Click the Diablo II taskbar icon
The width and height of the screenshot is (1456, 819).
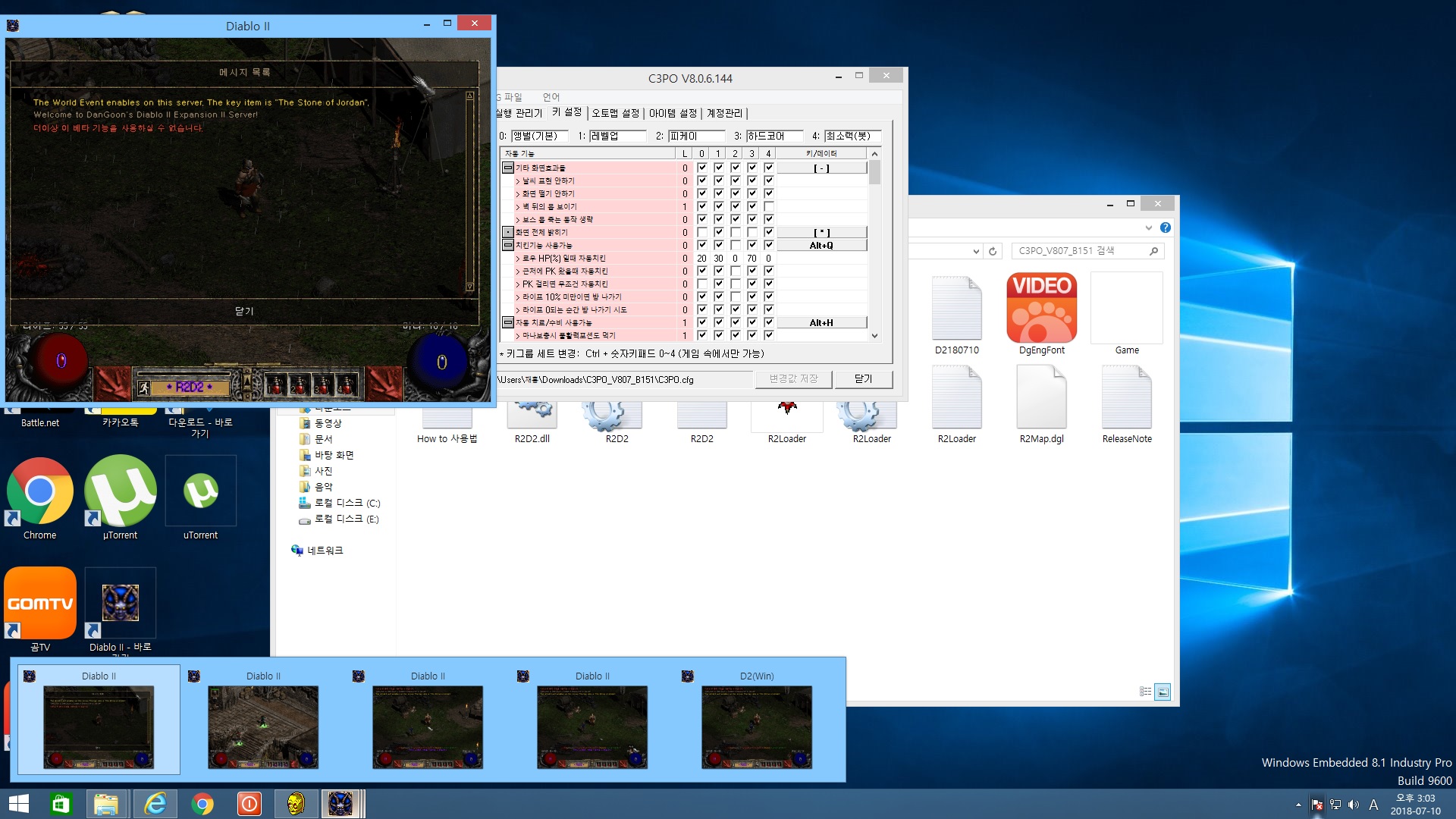pyautogui.click(x=340, y=803)
